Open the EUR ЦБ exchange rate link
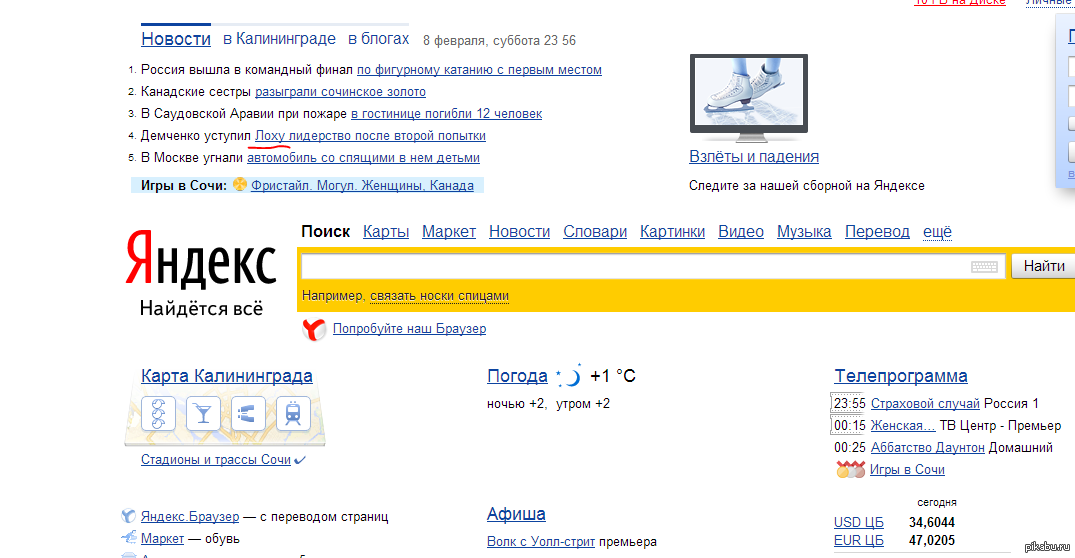The height and width of the screenshot is (558, 1075). [x=858, y=540]
